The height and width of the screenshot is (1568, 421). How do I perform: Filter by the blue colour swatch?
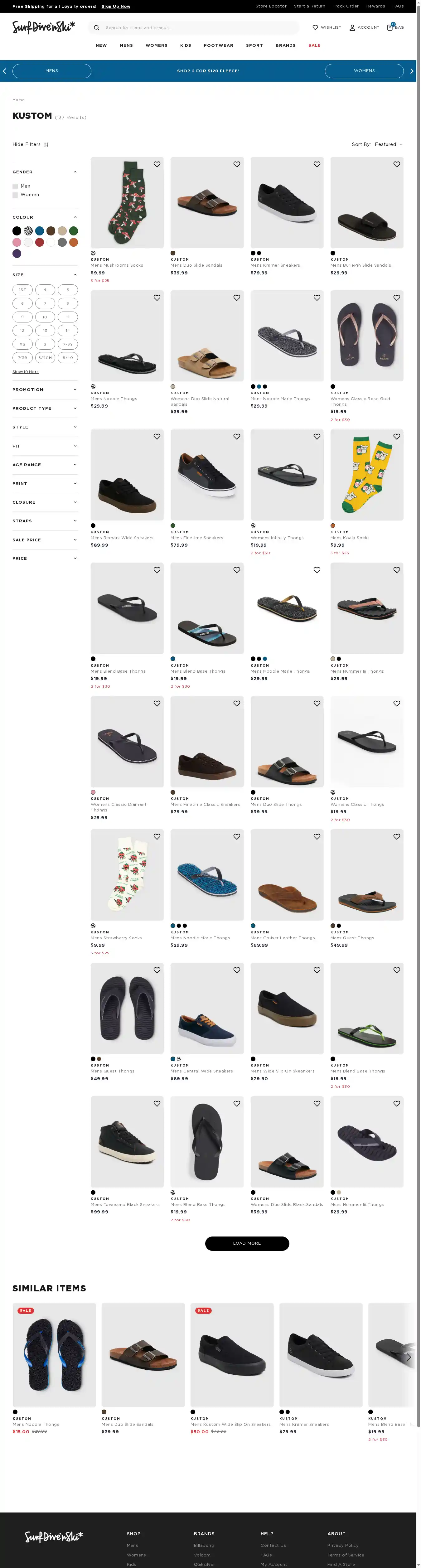pos(40,231)
